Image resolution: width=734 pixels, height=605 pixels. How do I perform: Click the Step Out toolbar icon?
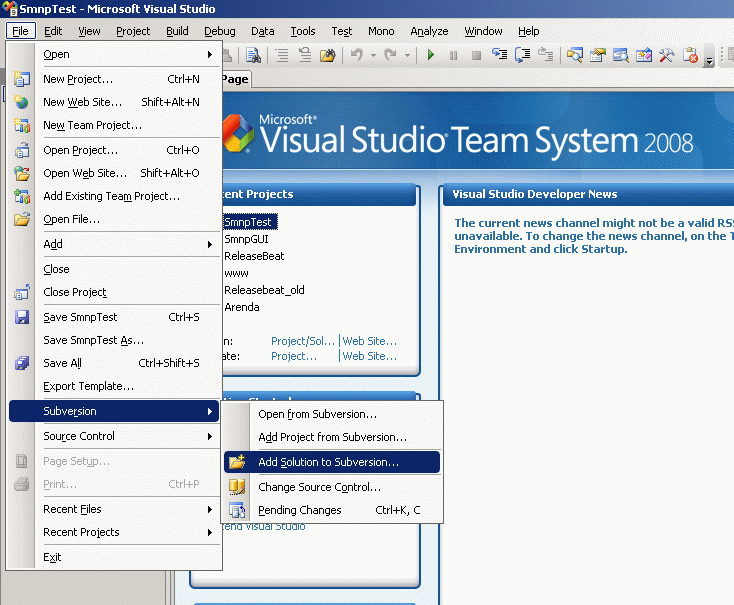(x=545, y=55)
